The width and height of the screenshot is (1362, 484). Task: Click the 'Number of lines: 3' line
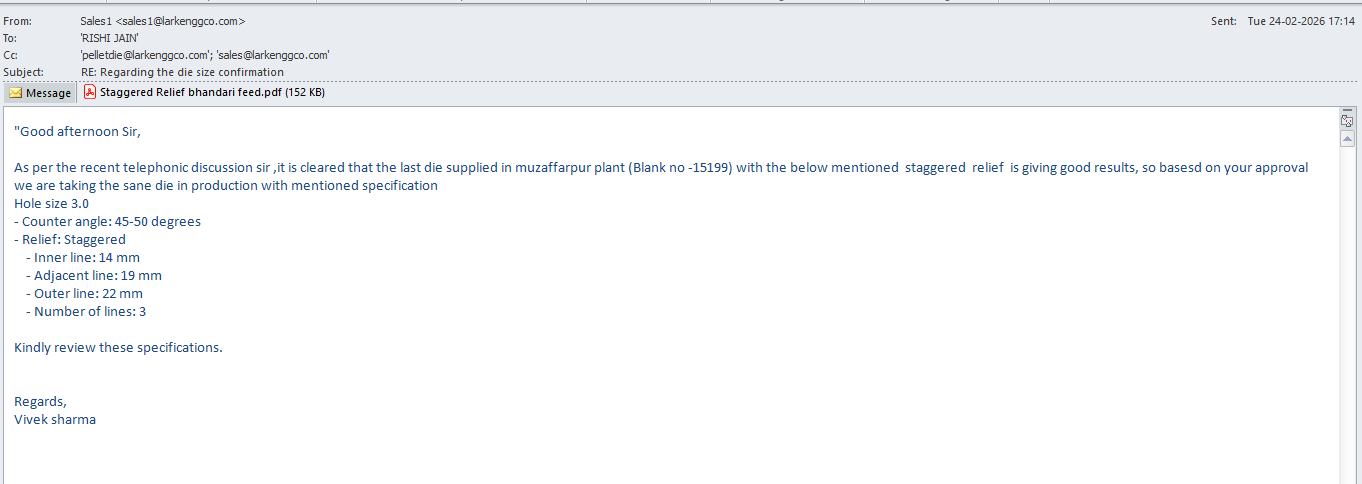[90, 311]
